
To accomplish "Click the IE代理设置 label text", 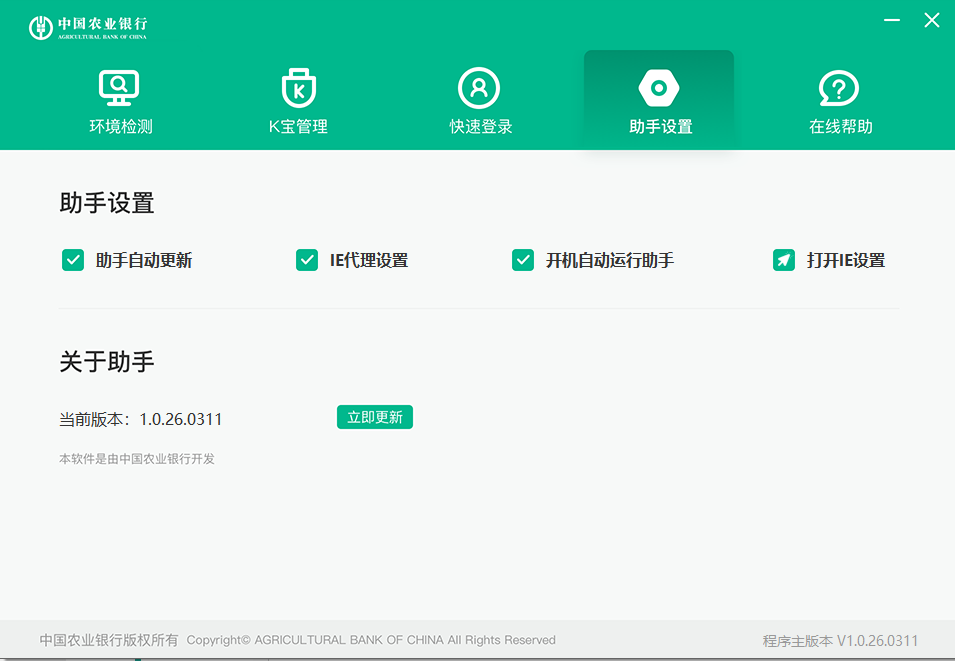I will [x=369, y=260].
